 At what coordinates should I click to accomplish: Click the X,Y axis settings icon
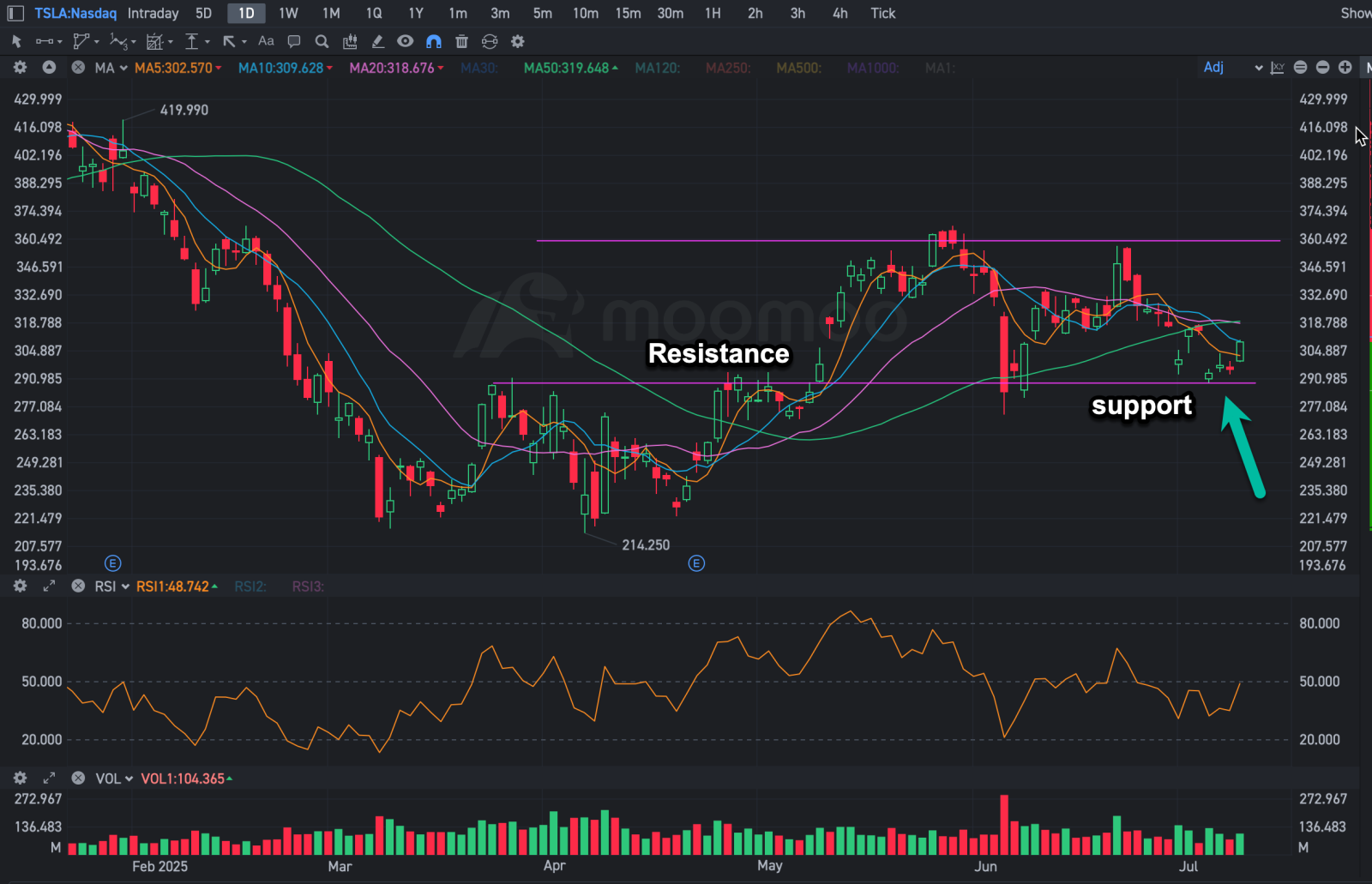pos(1278,68)
